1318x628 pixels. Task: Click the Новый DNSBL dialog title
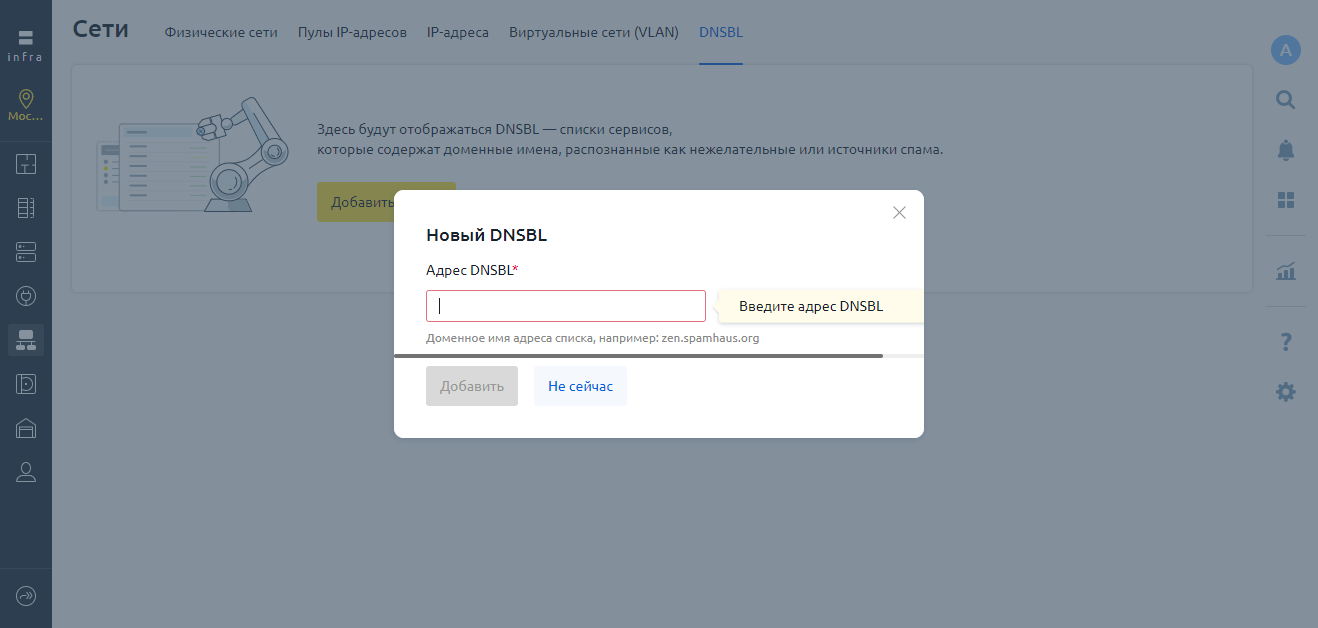pyautogui.click(x=487, y=236)
